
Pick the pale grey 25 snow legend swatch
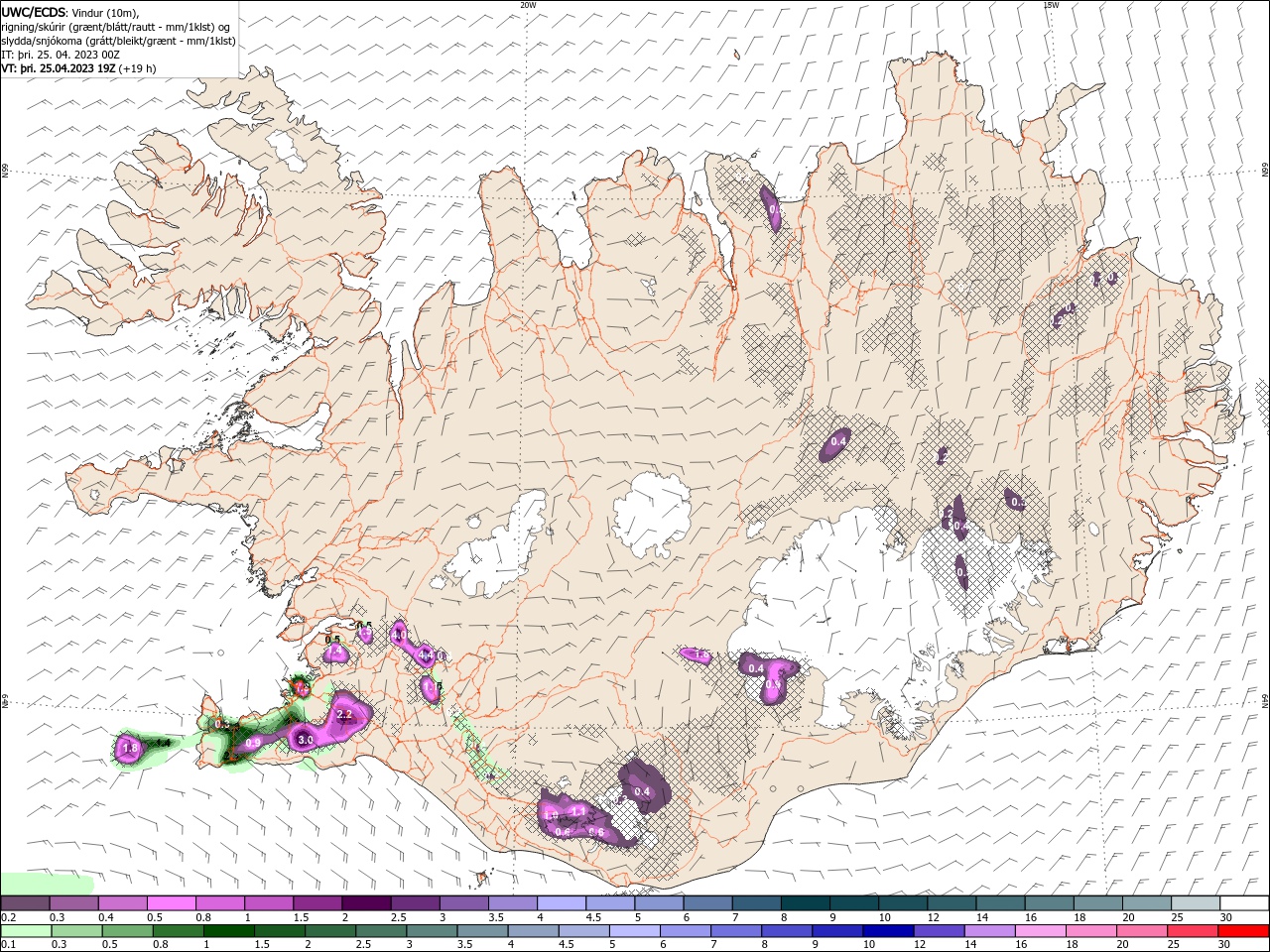coord(1195,903)
